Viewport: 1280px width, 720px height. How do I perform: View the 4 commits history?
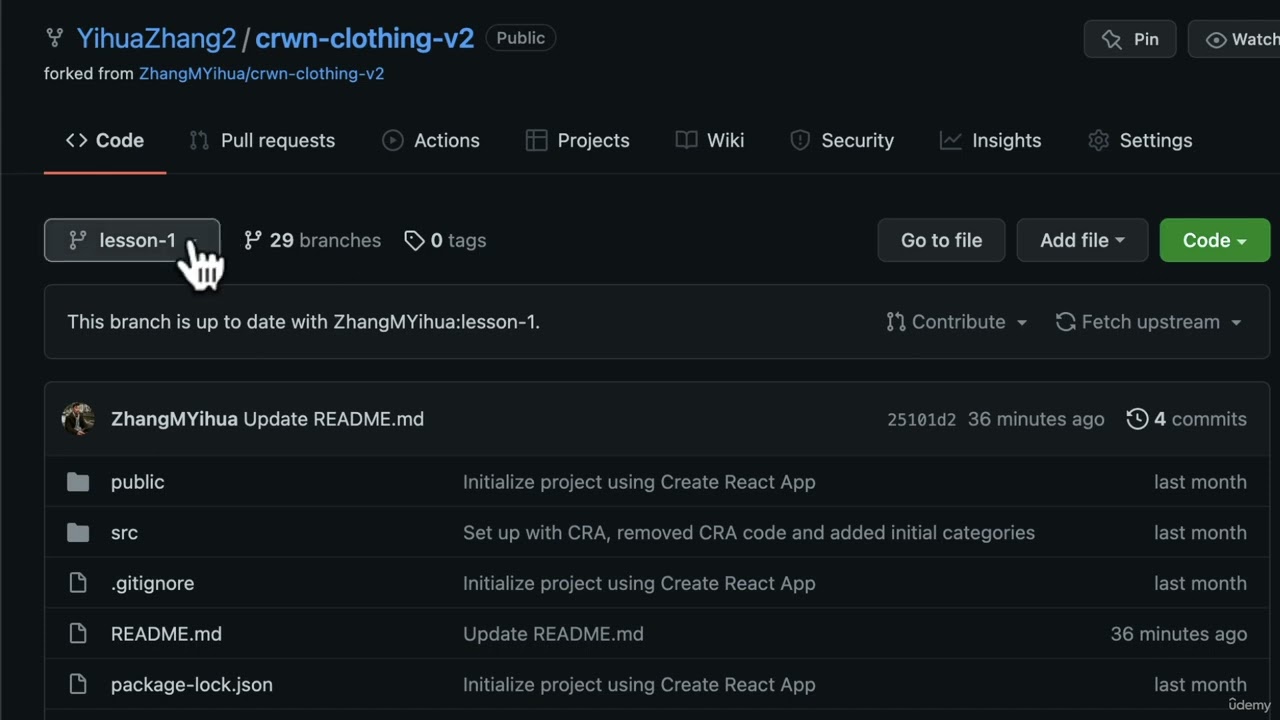point(1187,419)
